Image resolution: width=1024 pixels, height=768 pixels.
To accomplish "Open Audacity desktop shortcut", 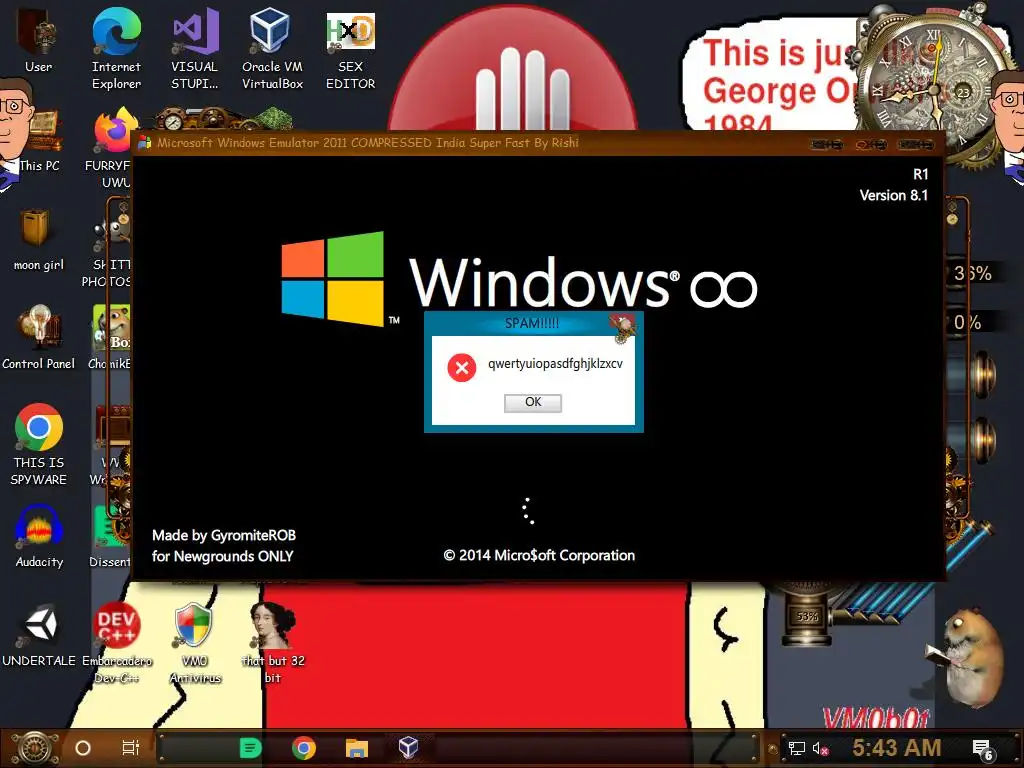I will pyautogui.click(x=39, y=536).
